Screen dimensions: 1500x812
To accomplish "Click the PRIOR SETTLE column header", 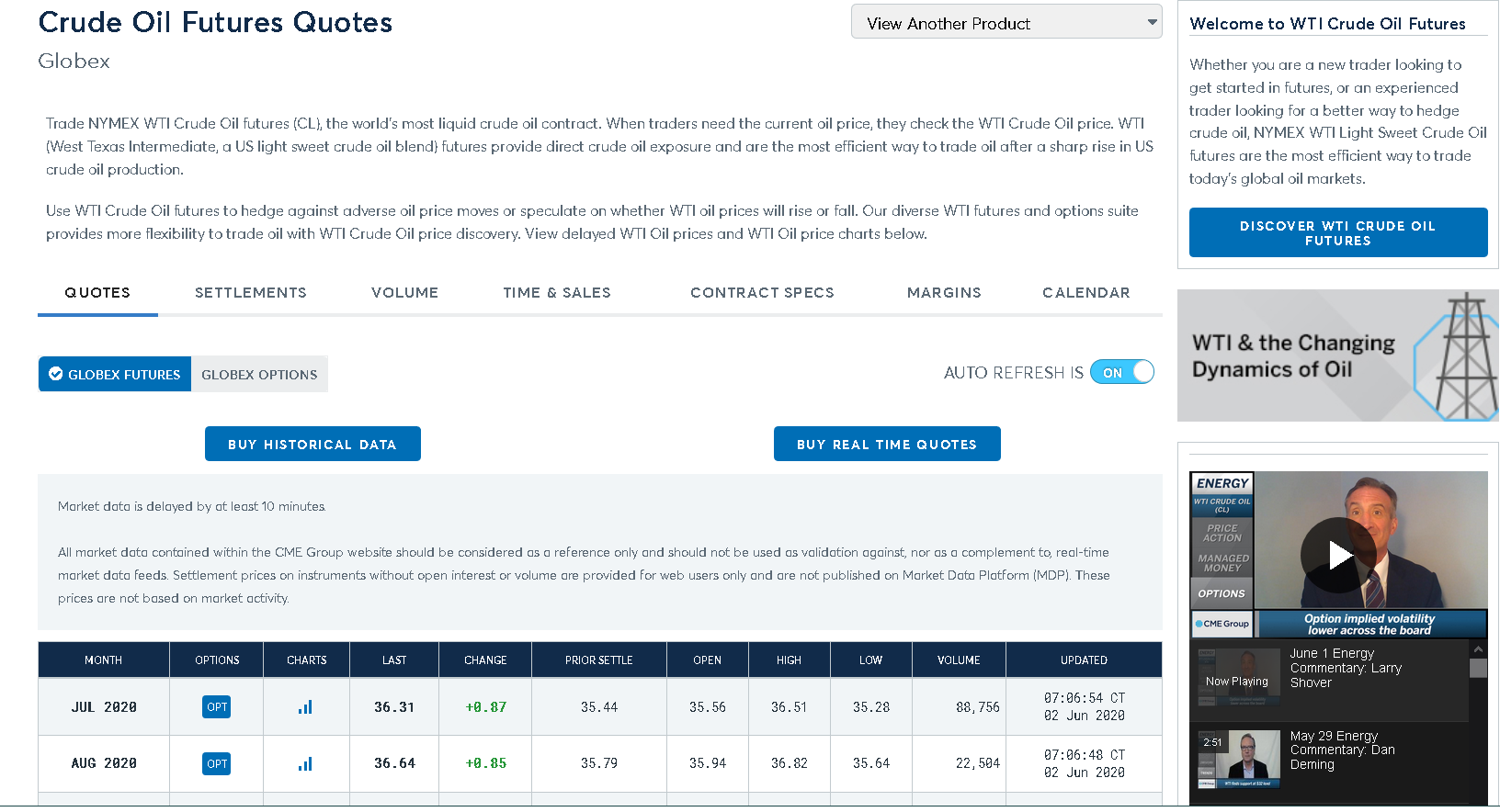I will click(599, 660).
